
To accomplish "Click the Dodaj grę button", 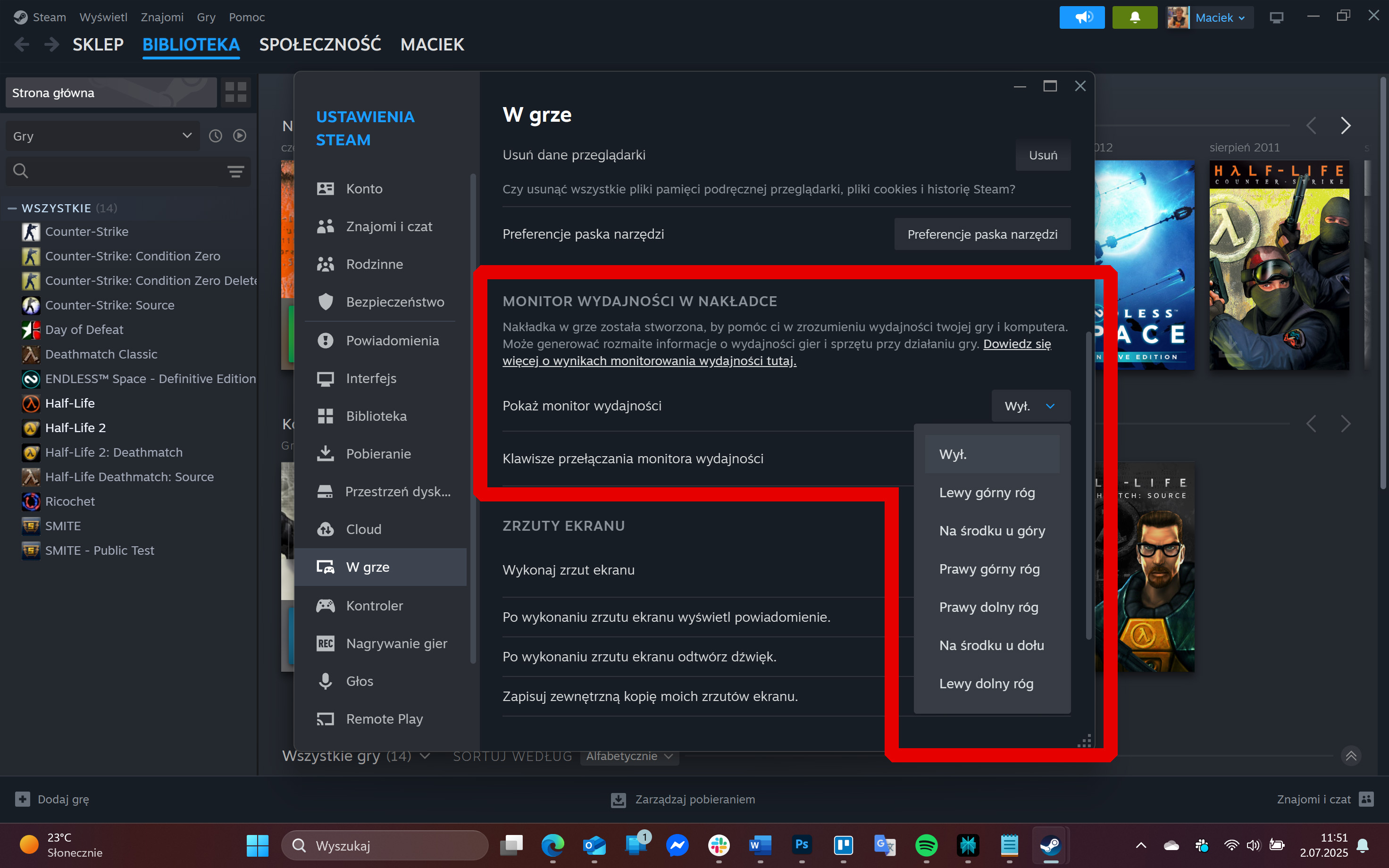I will 52,799.
